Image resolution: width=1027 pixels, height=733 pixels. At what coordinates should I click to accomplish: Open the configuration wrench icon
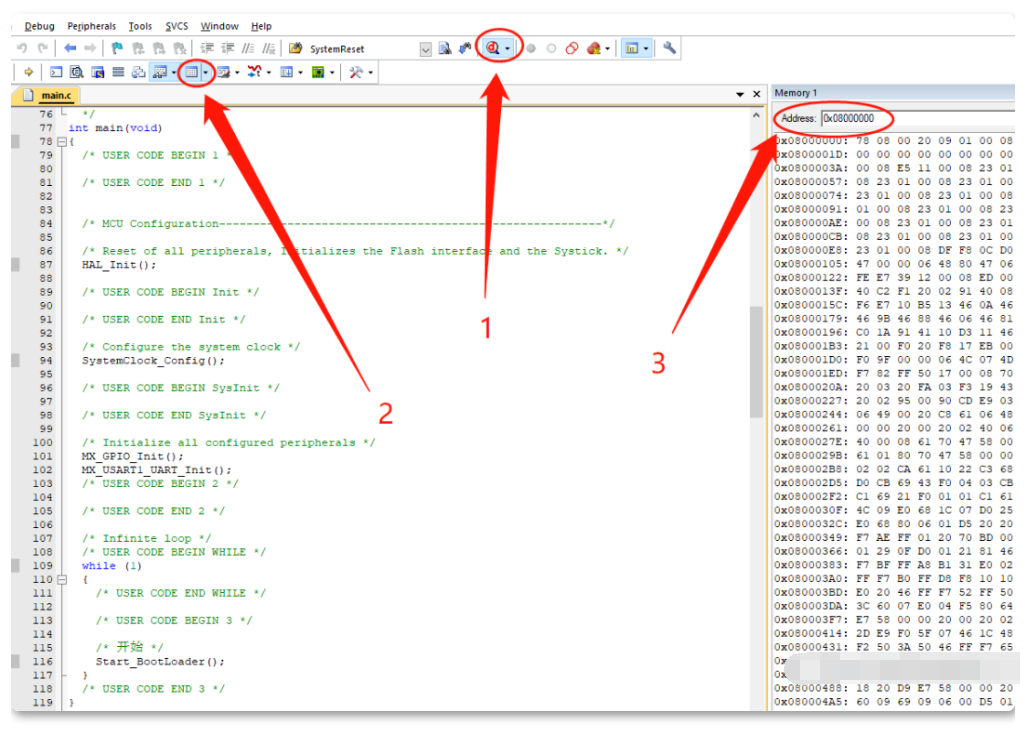coord(669,48)
